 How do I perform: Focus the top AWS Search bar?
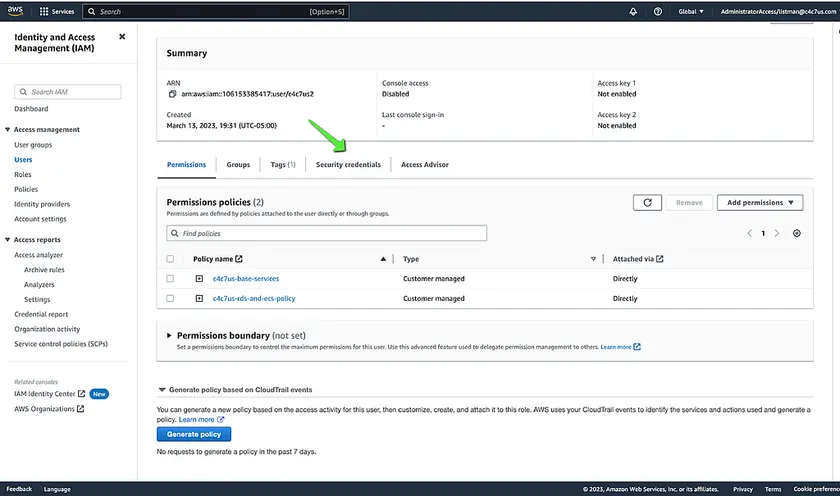pyautogui.click(x=216, y=11)
